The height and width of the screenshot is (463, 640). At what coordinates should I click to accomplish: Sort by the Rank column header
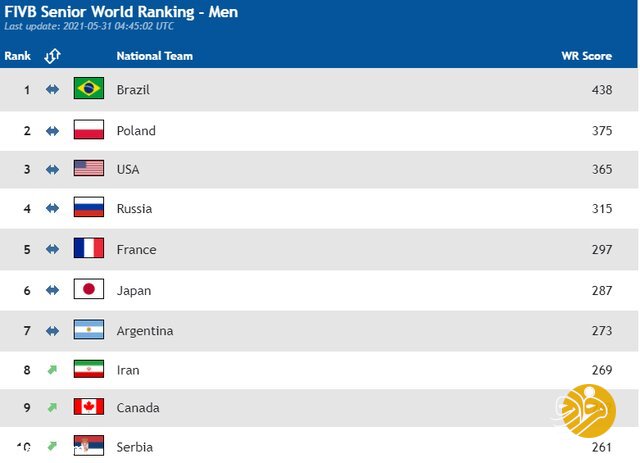[18, 56]
